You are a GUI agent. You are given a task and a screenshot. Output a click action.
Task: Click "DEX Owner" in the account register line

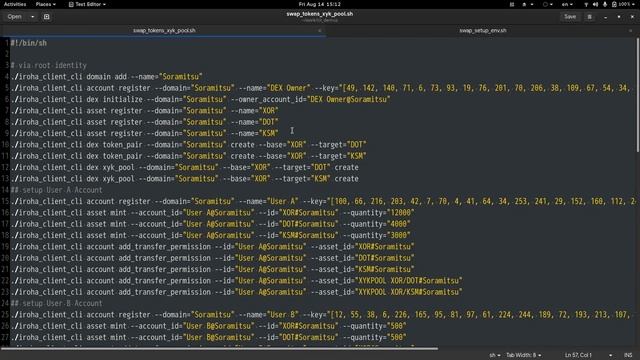[x=288, y=88]
